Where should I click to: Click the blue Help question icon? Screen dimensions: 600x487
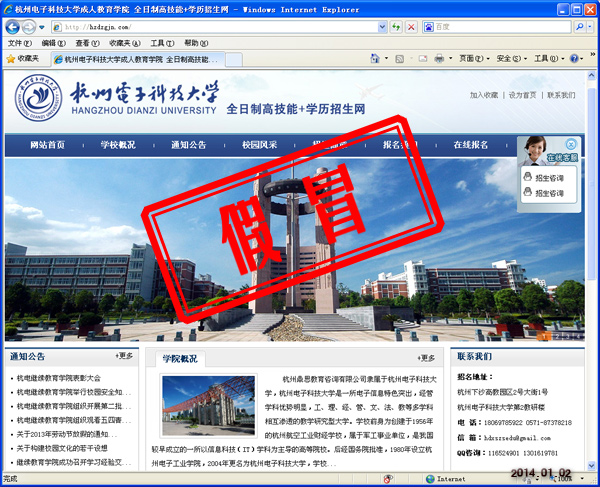pyautogui.click(x=574, y=58)
